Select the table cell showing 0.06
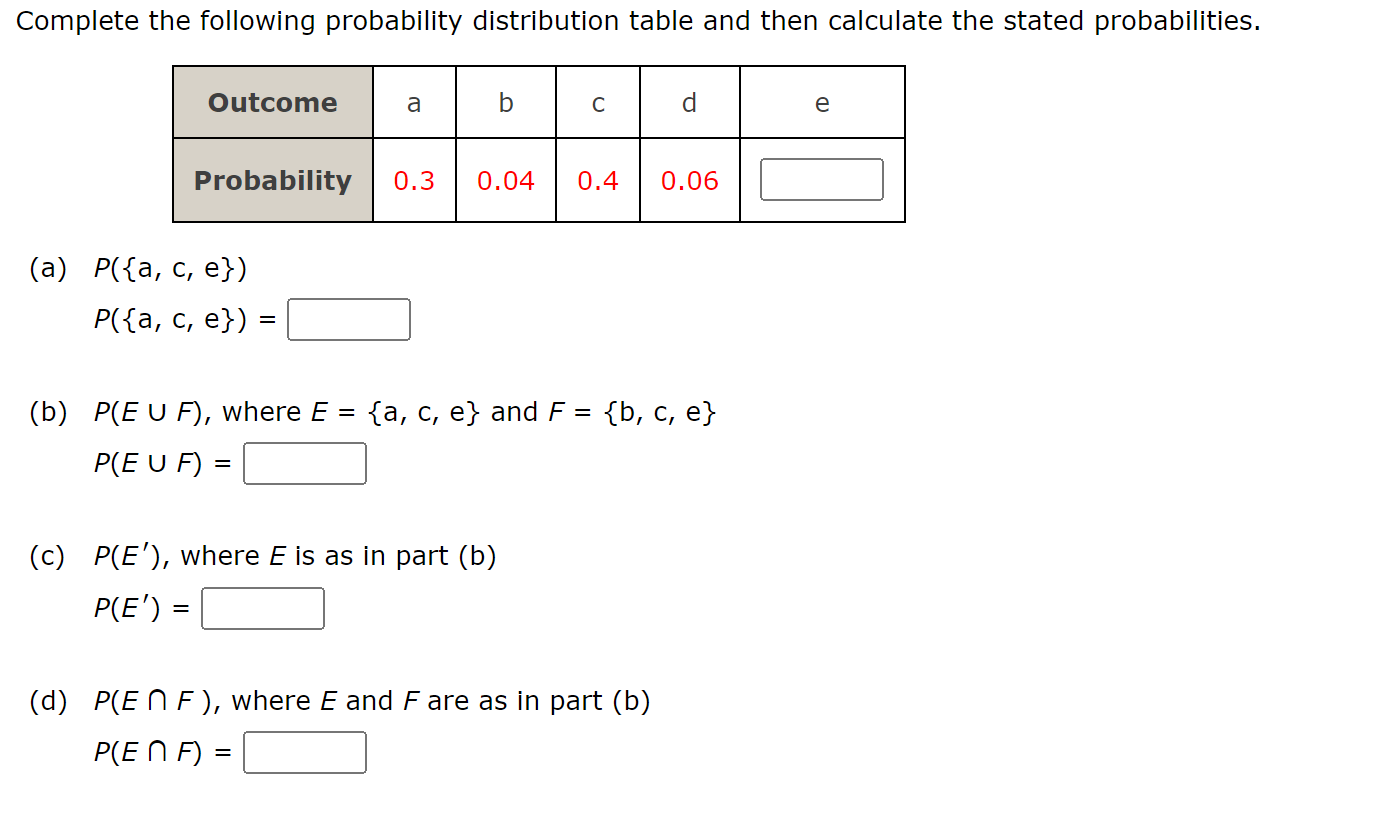Image resolution: width=1373 pixels, height=818 pixels. pyautogui.click(x=689, y=181)
